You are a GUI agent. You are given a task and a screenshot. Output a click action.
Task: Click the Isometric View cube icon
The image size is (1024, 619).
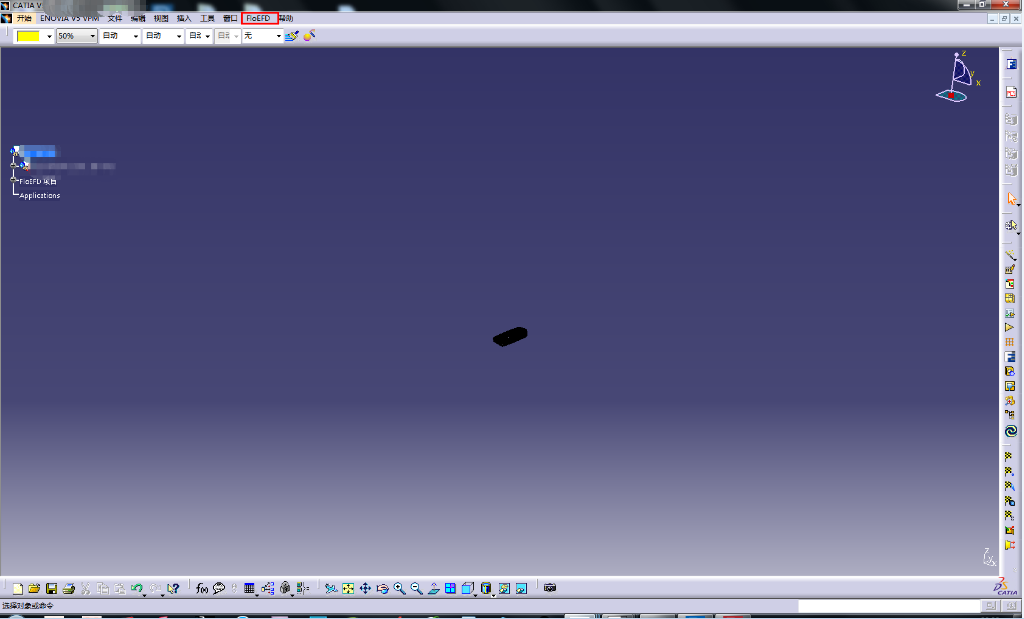click(467, 588)
